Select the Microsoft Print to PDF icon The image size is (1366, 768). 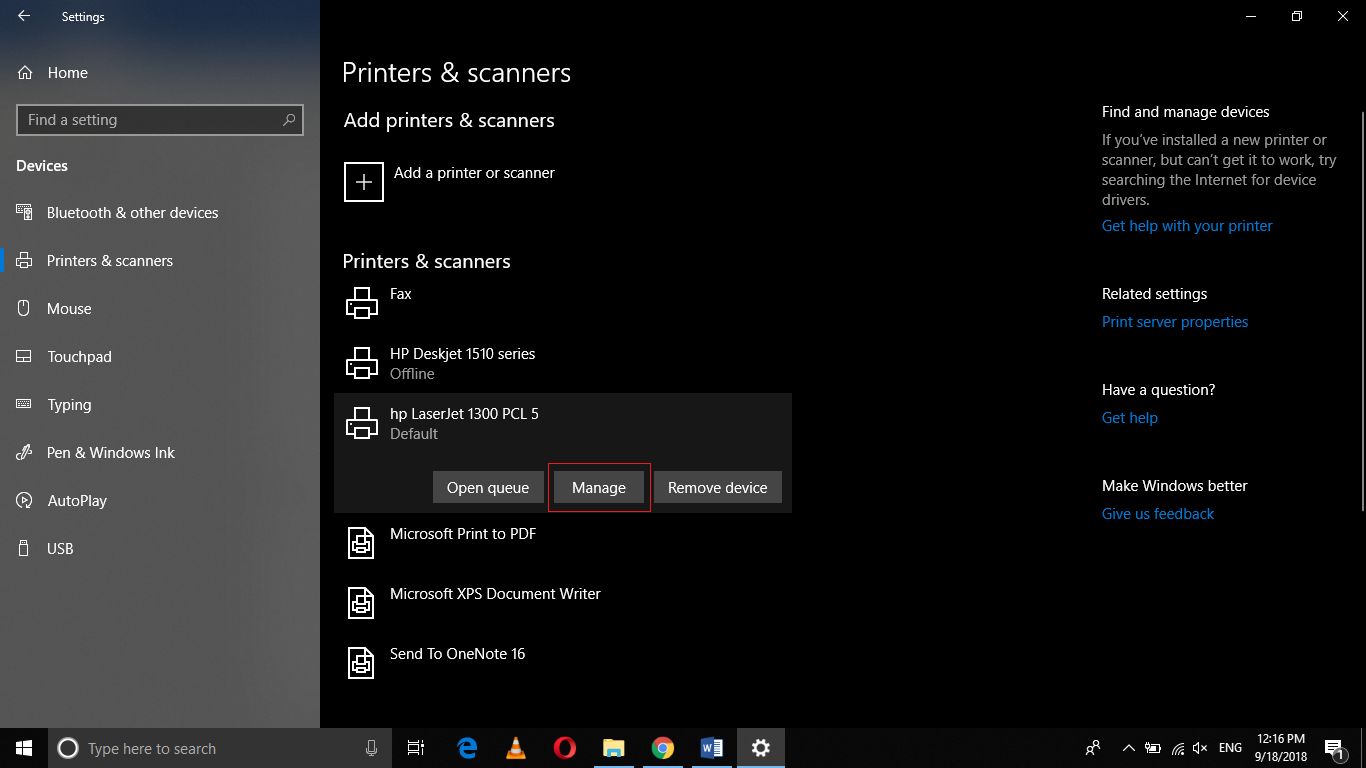pos(361,542)
